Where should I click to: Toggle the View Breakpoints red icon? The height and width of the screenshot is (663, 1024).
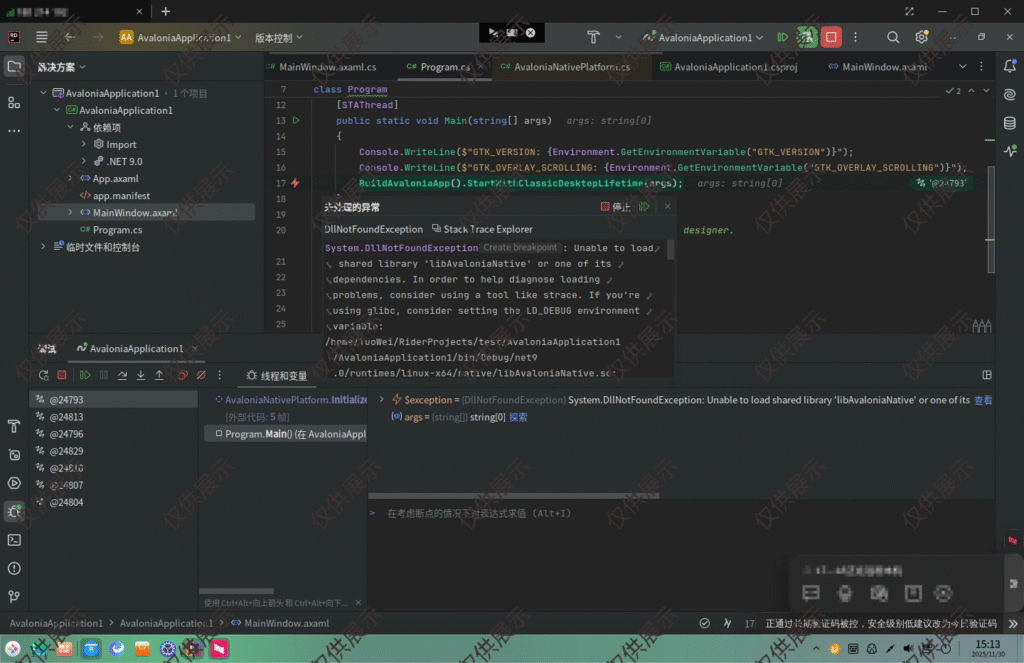click(x=182, y=375)
